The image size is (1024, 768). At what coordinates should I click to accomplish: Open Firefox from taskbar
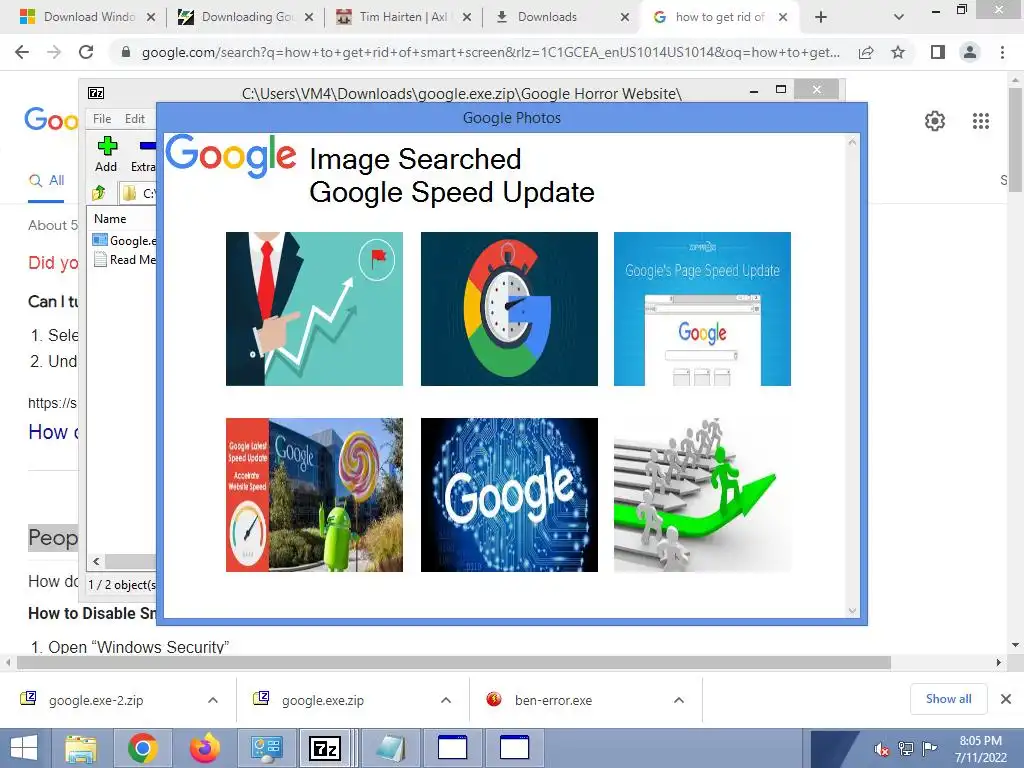204,748
